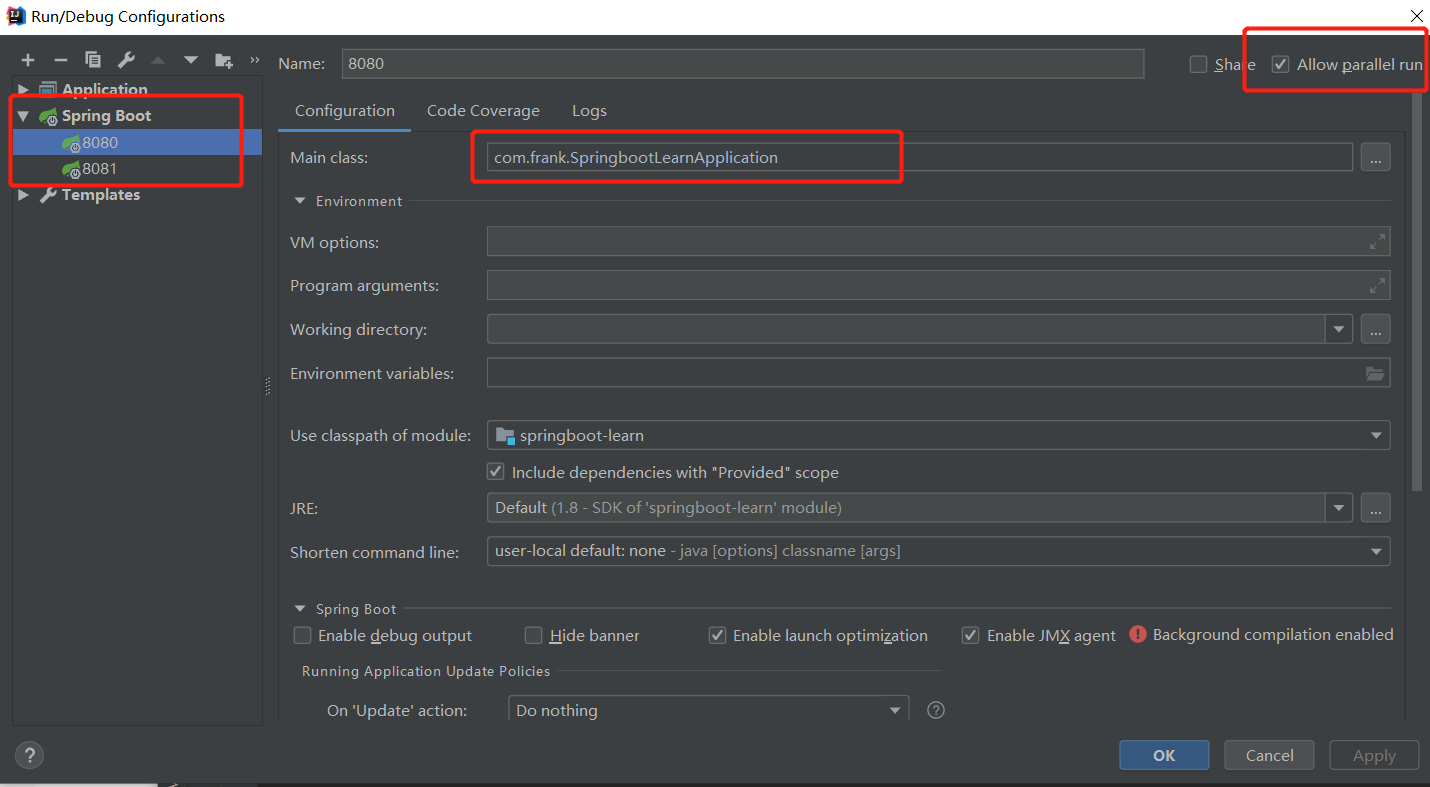Select the 8080 run configuration

(x=137, y=142)
